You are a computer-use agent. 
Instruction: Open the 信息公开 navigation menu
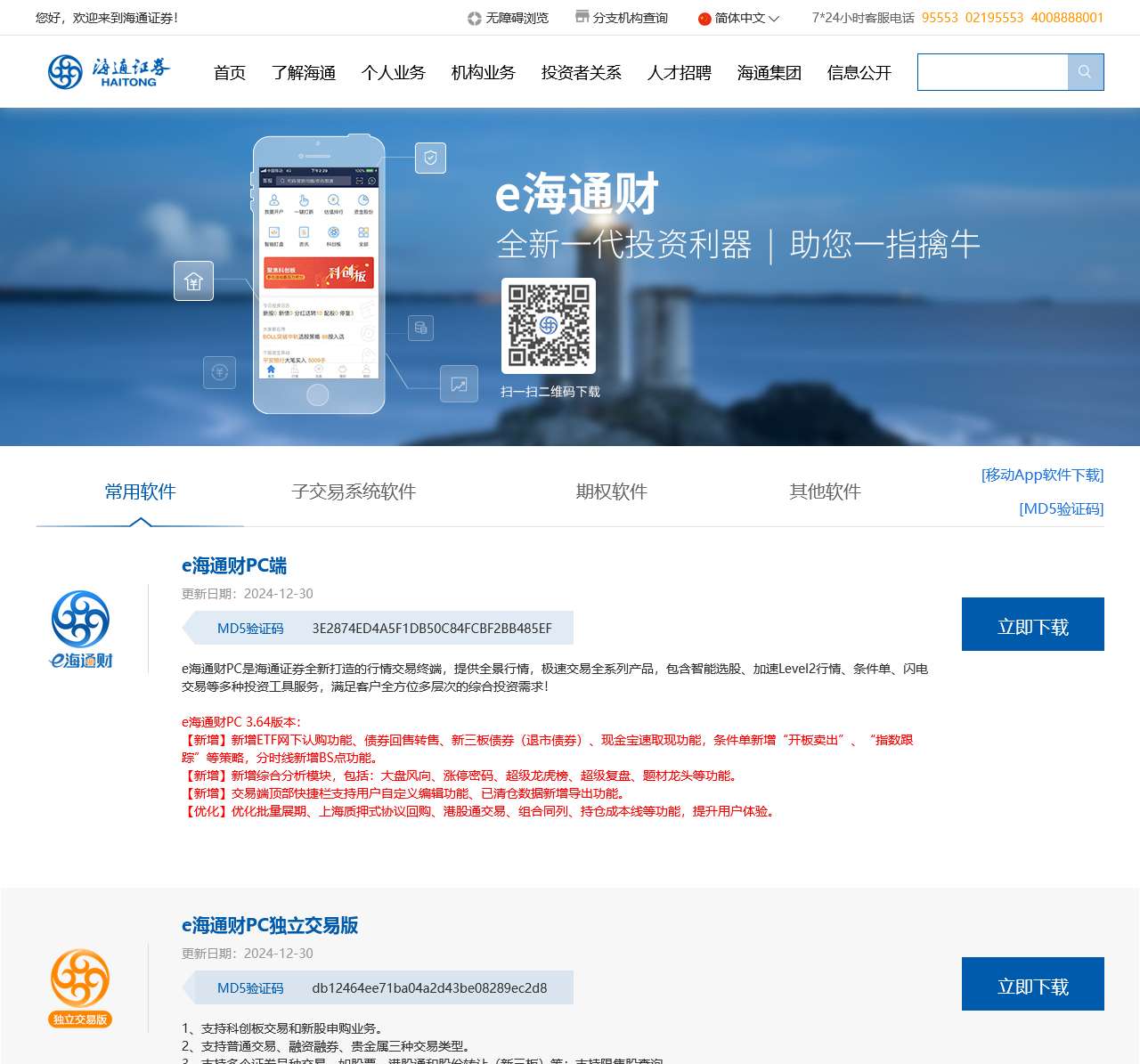pos(859,73)
